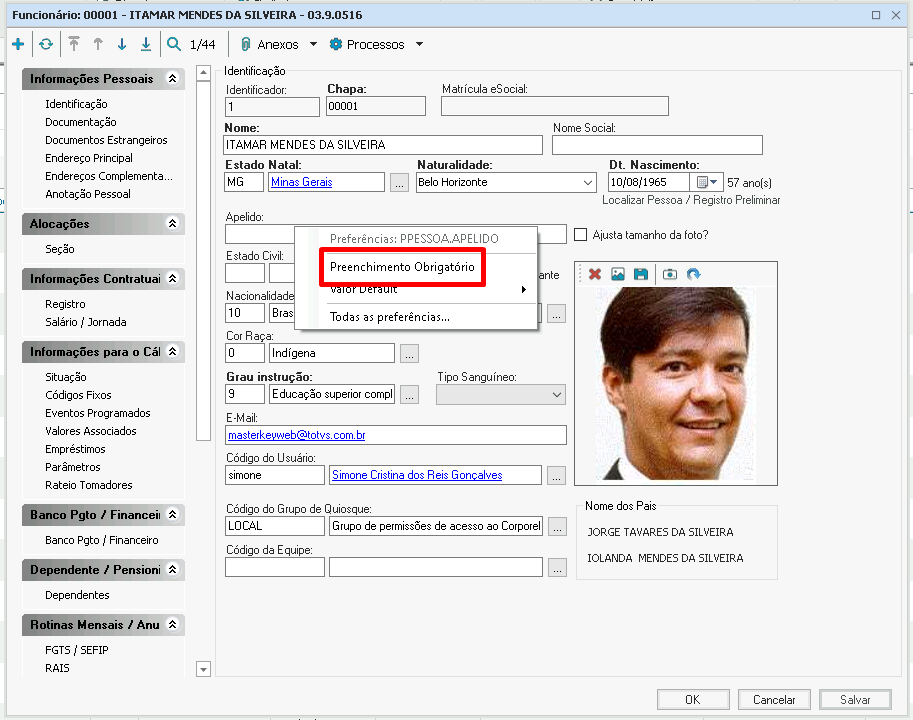Open Código do Grupo de Quiosque lookup button
Image resolution: width=913 pixels, height=720 pixels.
click(557, 526)
